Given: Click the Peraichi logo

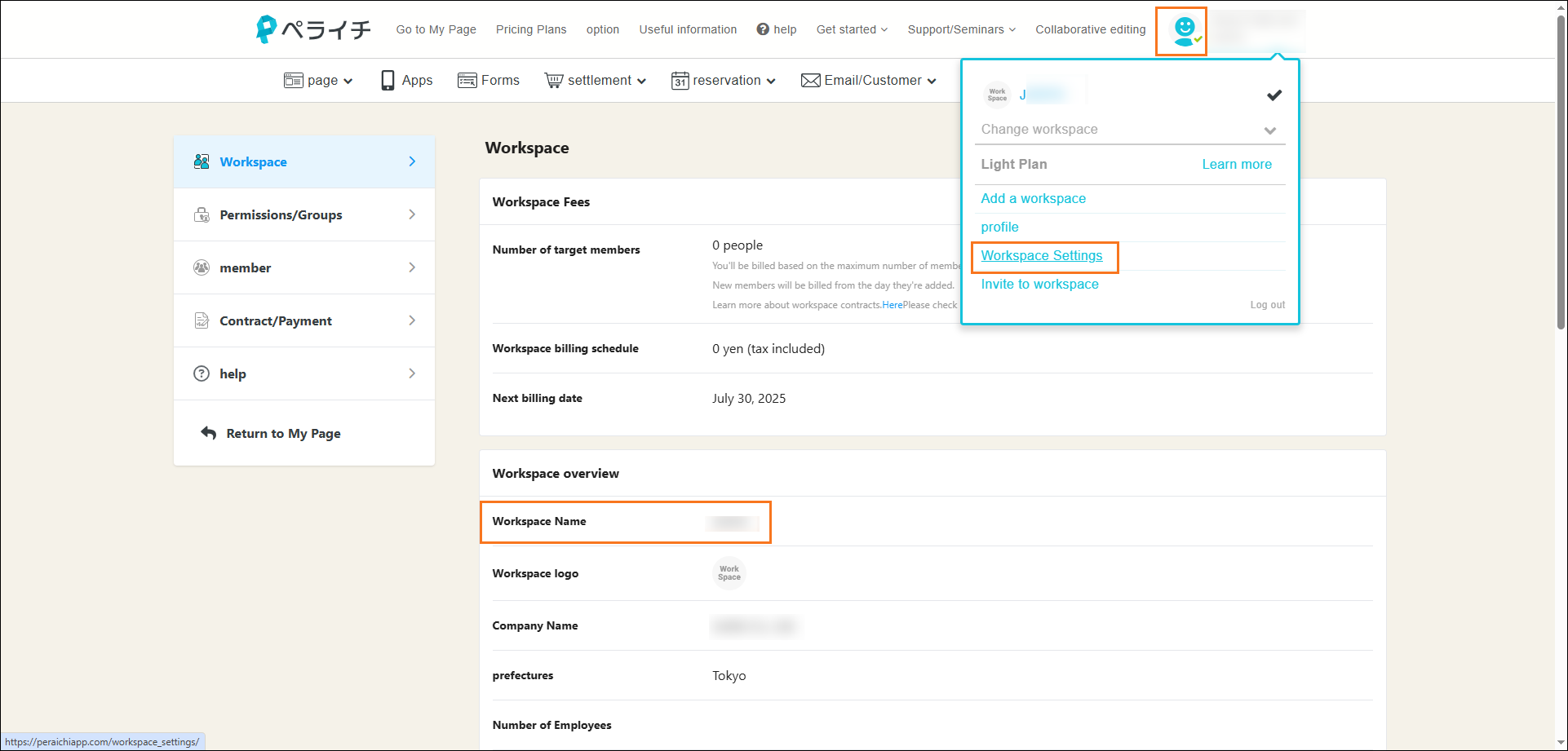Looking at the screenshot, I should pyautogui.click(x=313, y=29).
